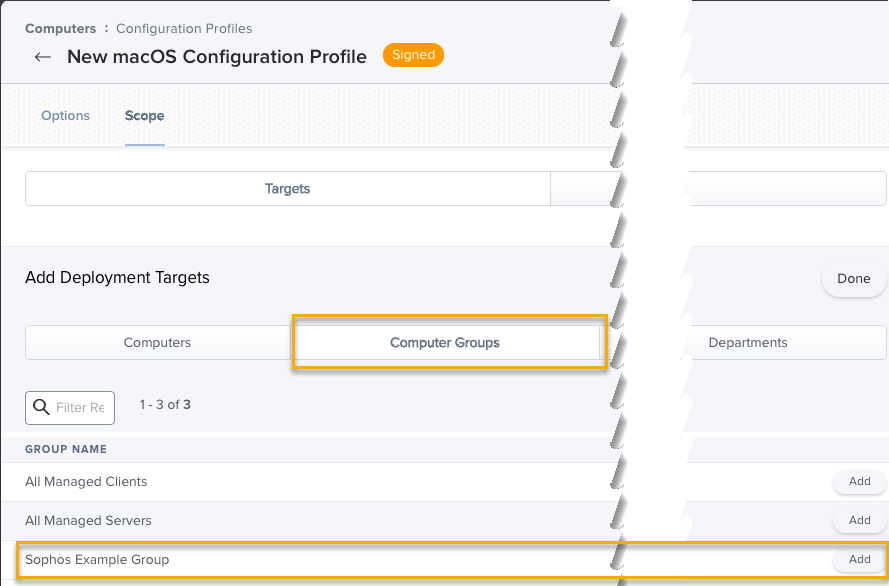Select the All Managed Servers row name

click(x=88, y=521)
